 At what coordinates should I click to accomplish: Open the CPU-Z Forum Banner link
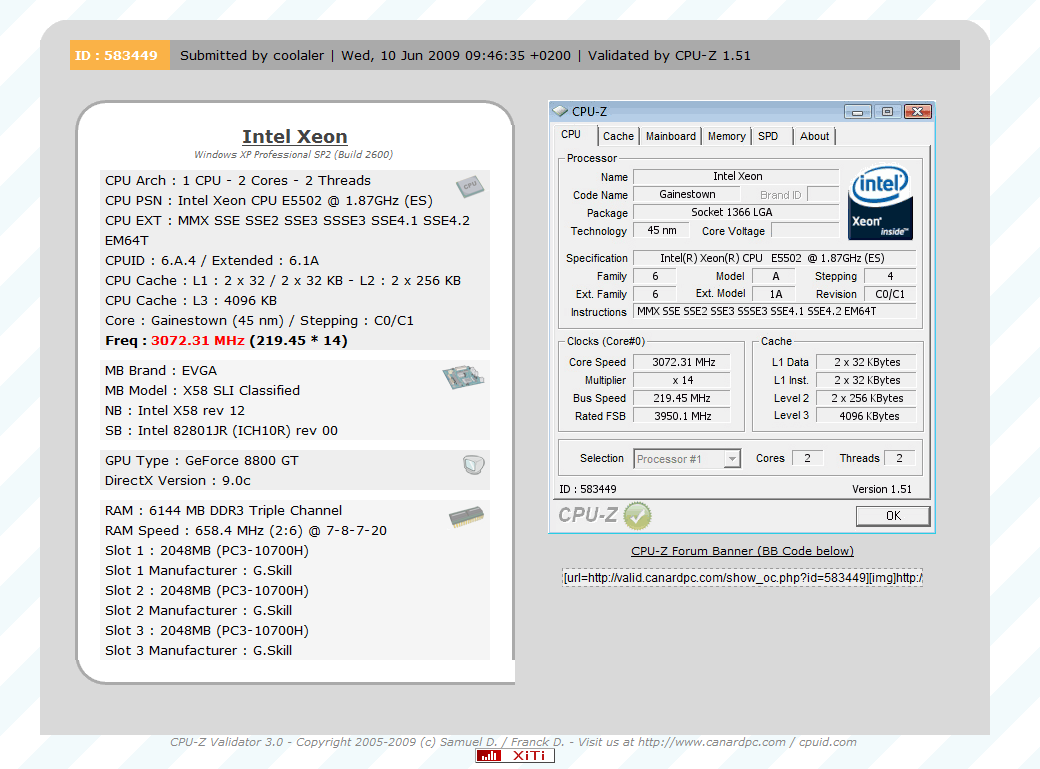pos(742,551)
